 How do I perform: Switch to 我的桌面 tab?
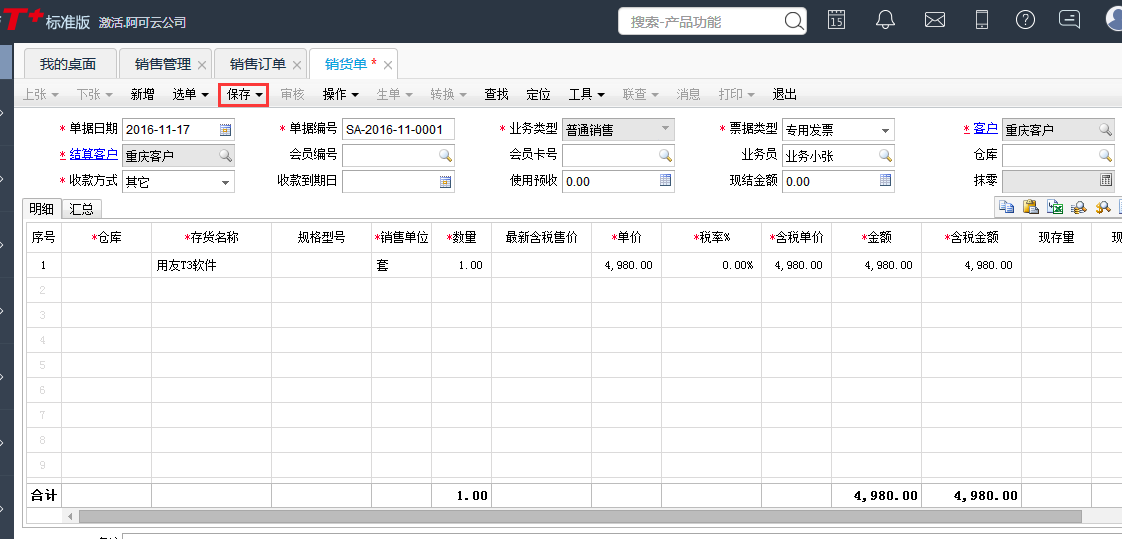point(68,64)
